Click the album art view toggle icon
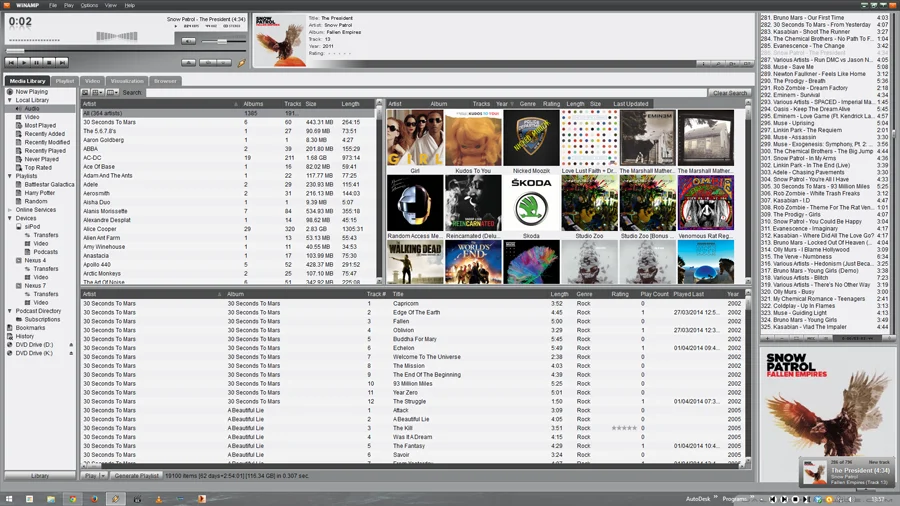The image size is (900, 506). pos(85,92)
